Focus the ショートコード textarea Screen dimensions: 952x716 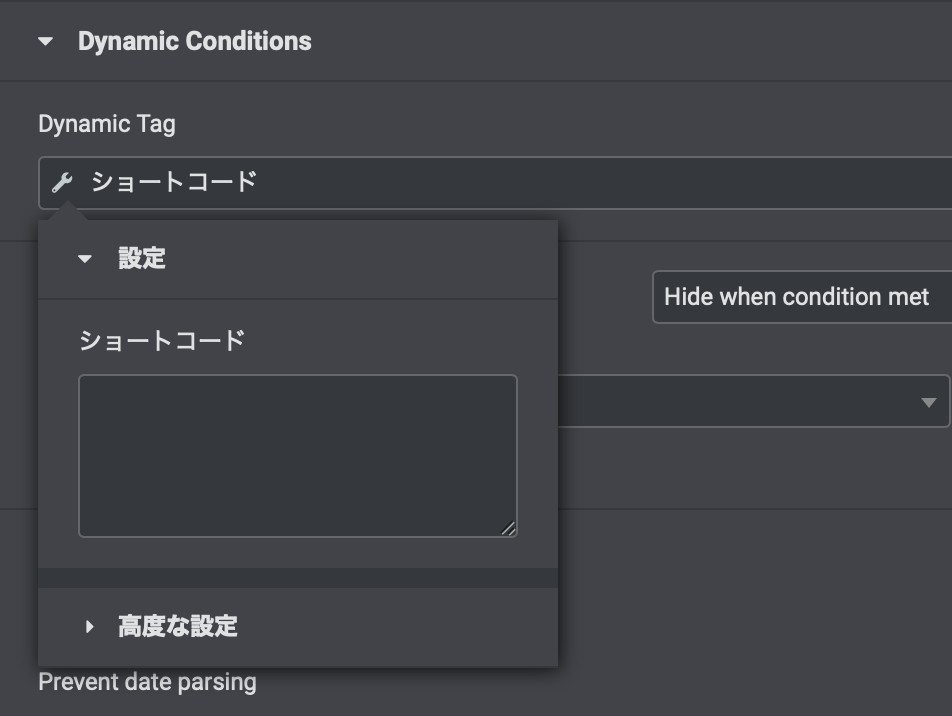[x=298, y=456]
